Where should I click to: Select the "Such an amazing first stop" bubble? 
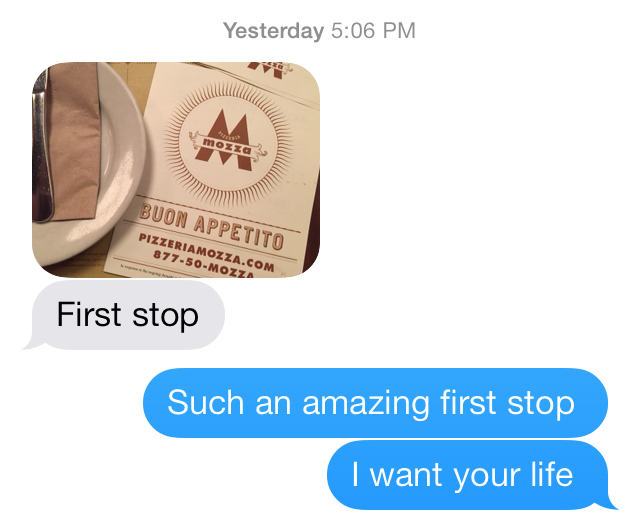pos(375,403)
